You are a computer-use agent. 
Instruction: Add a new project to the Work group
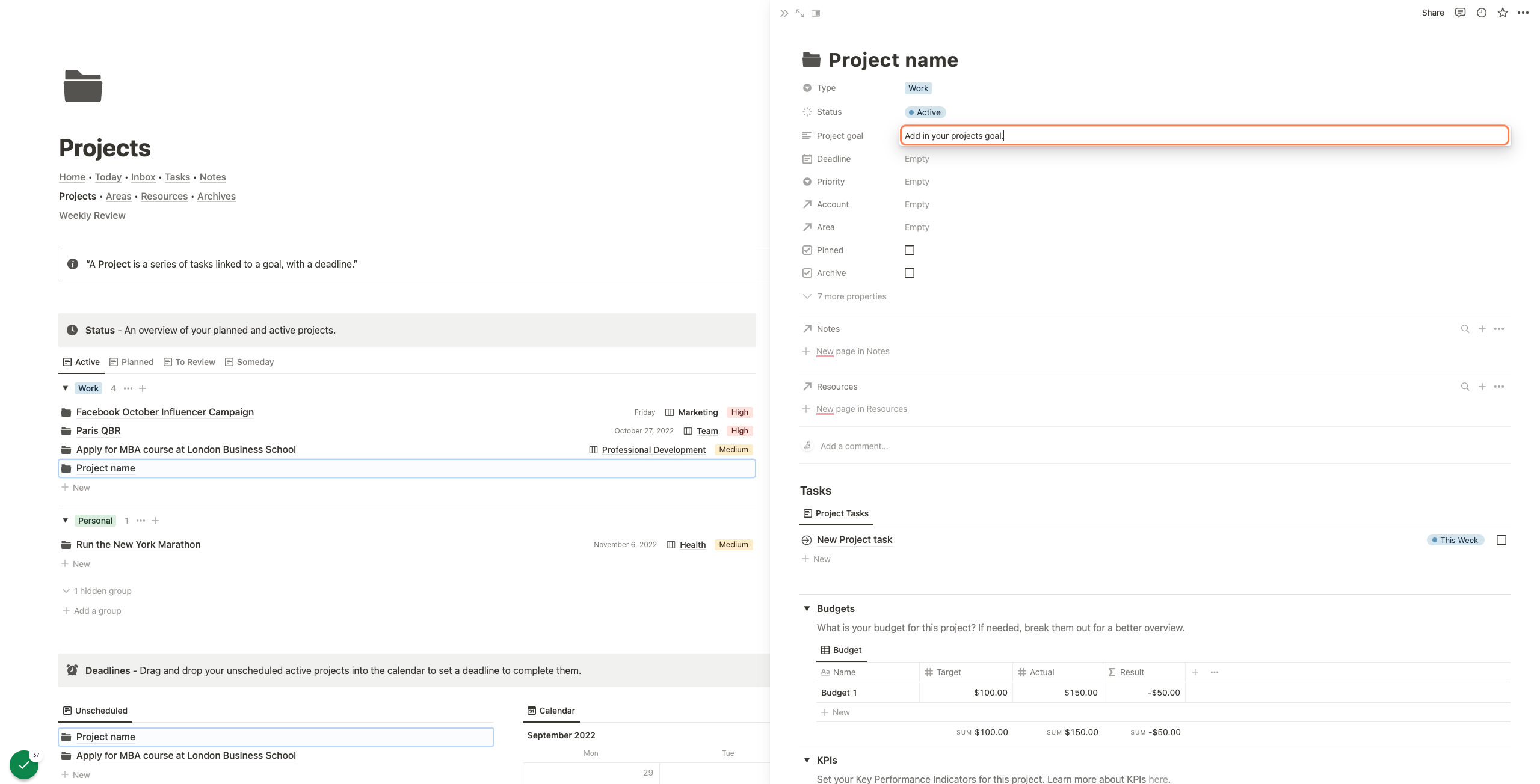coord(143,388)
